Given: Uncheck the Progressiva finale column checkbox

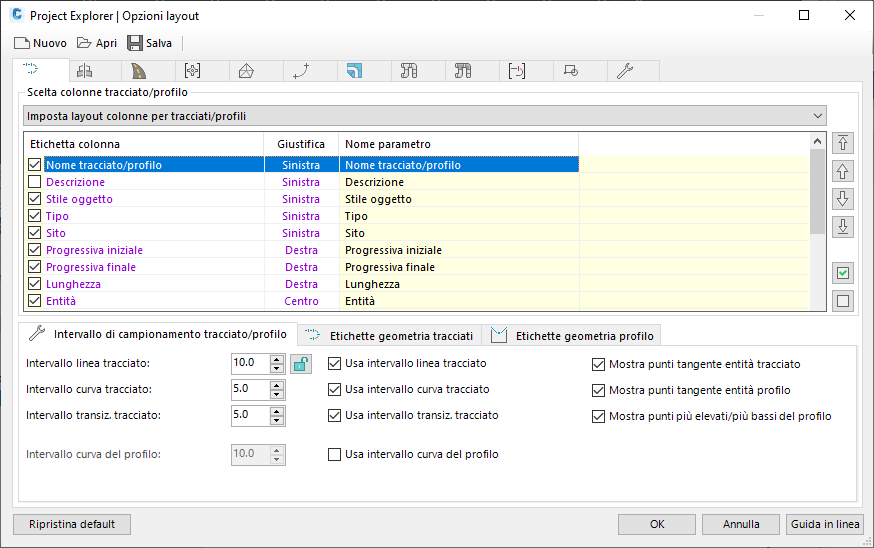Looking at the screenshot, I should point(35,266).
